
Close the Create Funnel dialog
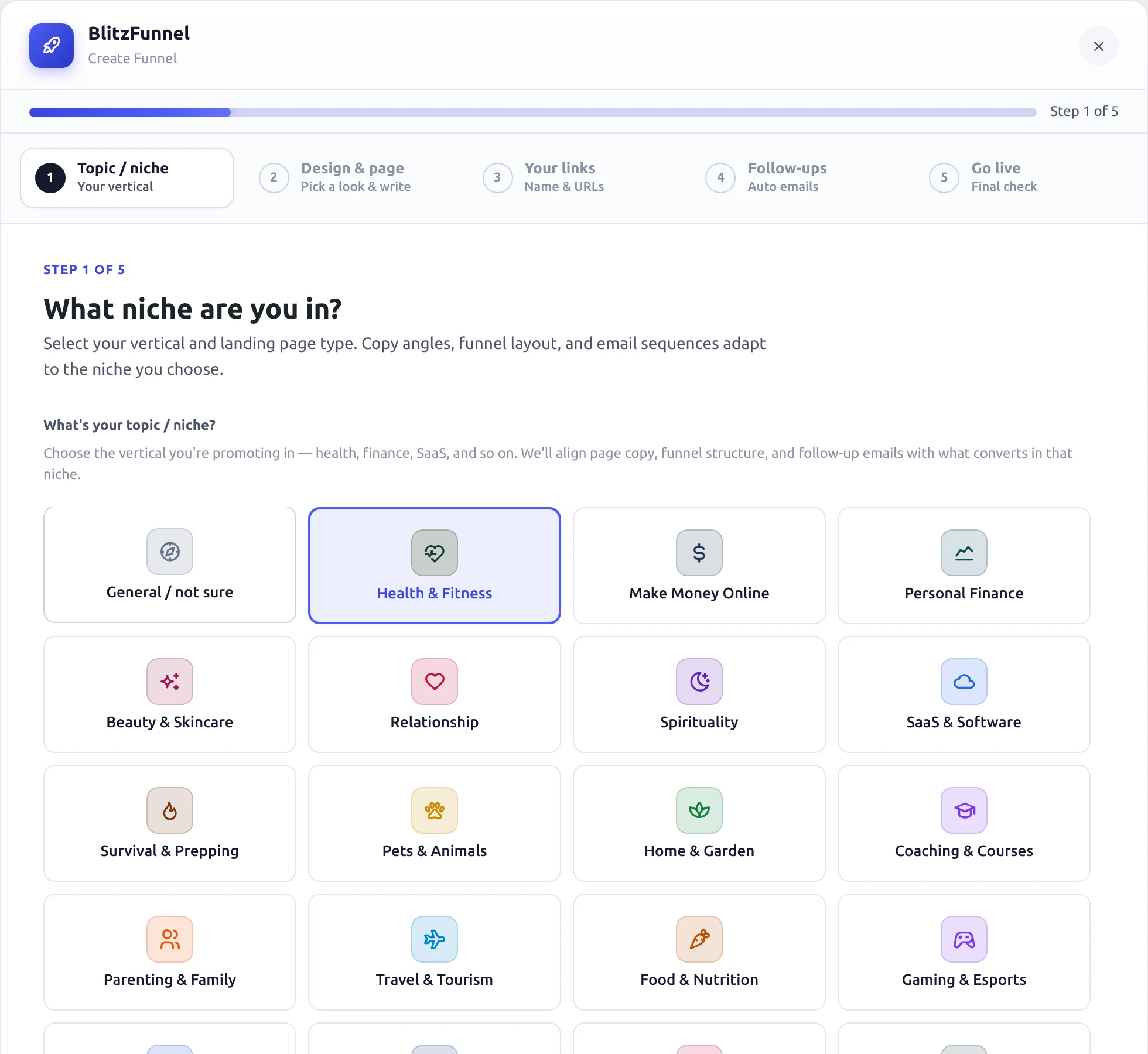point(1099,46)
